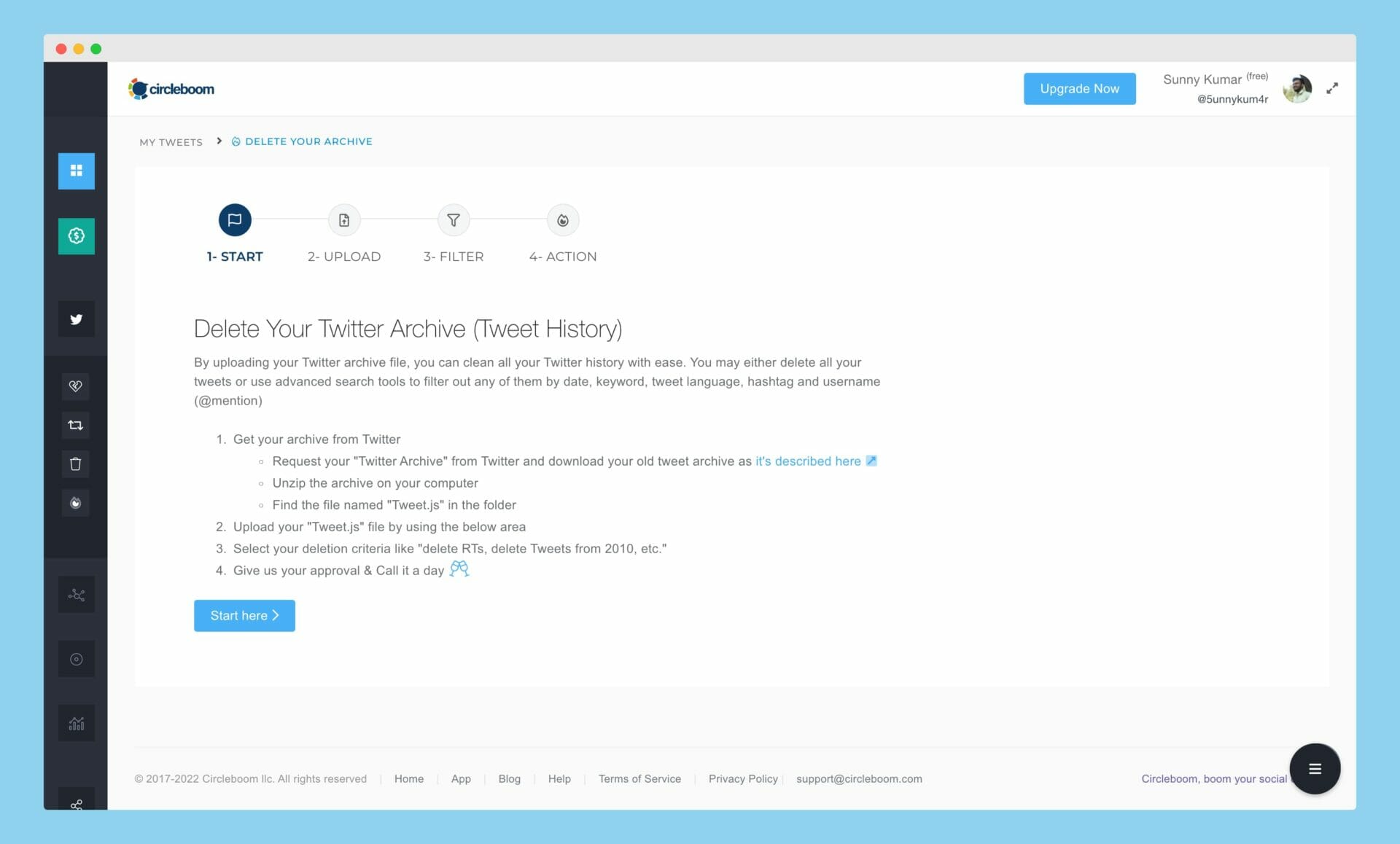
Task: Click the 4- ACTION flame step icon
Action: pyautogui.click(x=563, y=220)
